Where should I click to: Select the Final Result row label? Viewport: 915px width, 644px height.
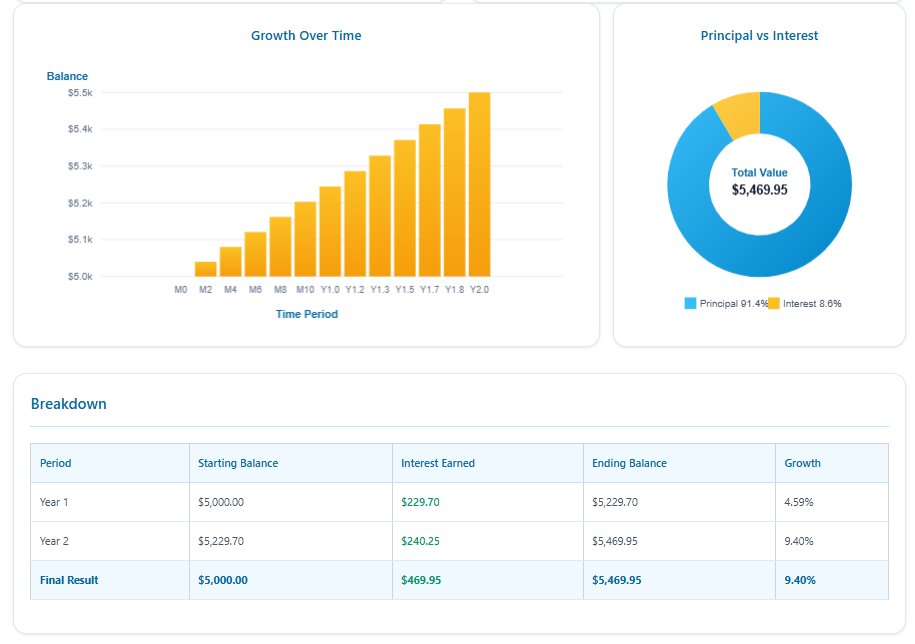[69, 580]
